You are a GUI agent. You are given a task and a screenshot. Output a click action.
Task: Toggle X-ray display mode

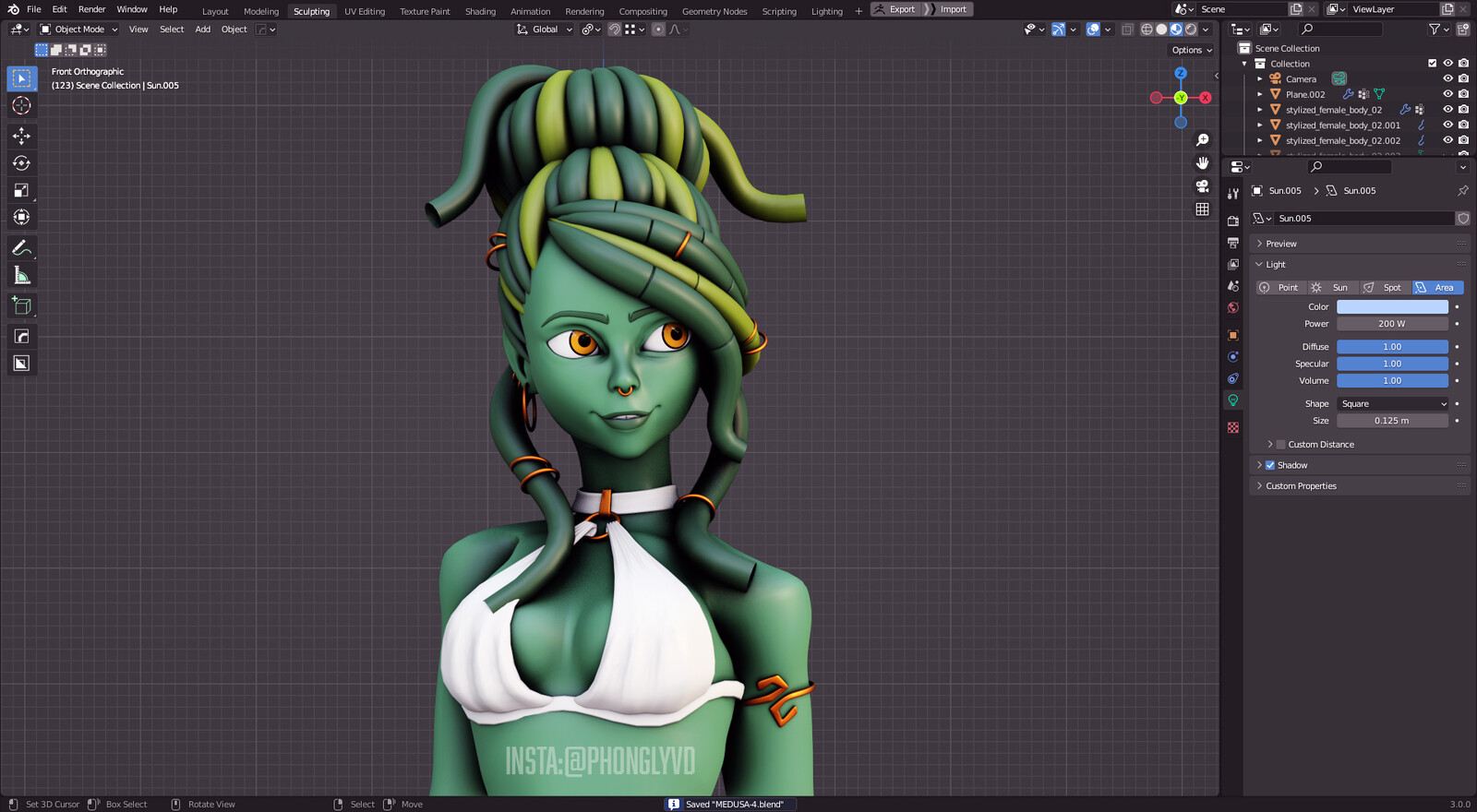pos(1127,30)
